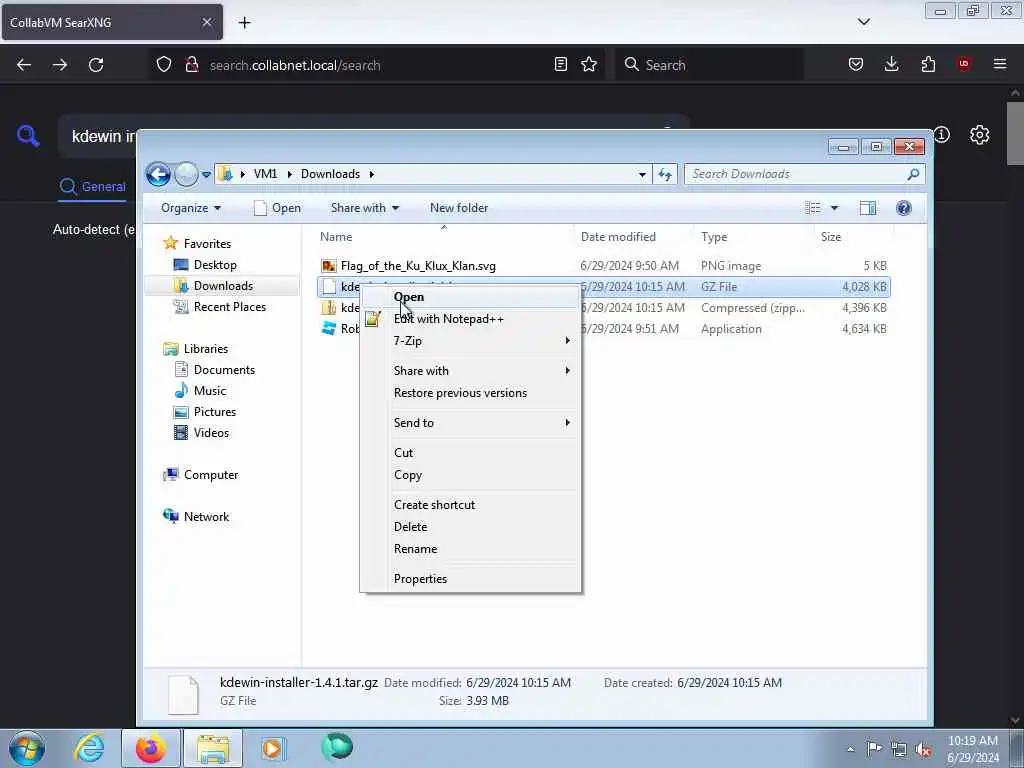Screen dimensions: 1024x768
Task: Choose Restore previous versions
Action: point(470,392)
